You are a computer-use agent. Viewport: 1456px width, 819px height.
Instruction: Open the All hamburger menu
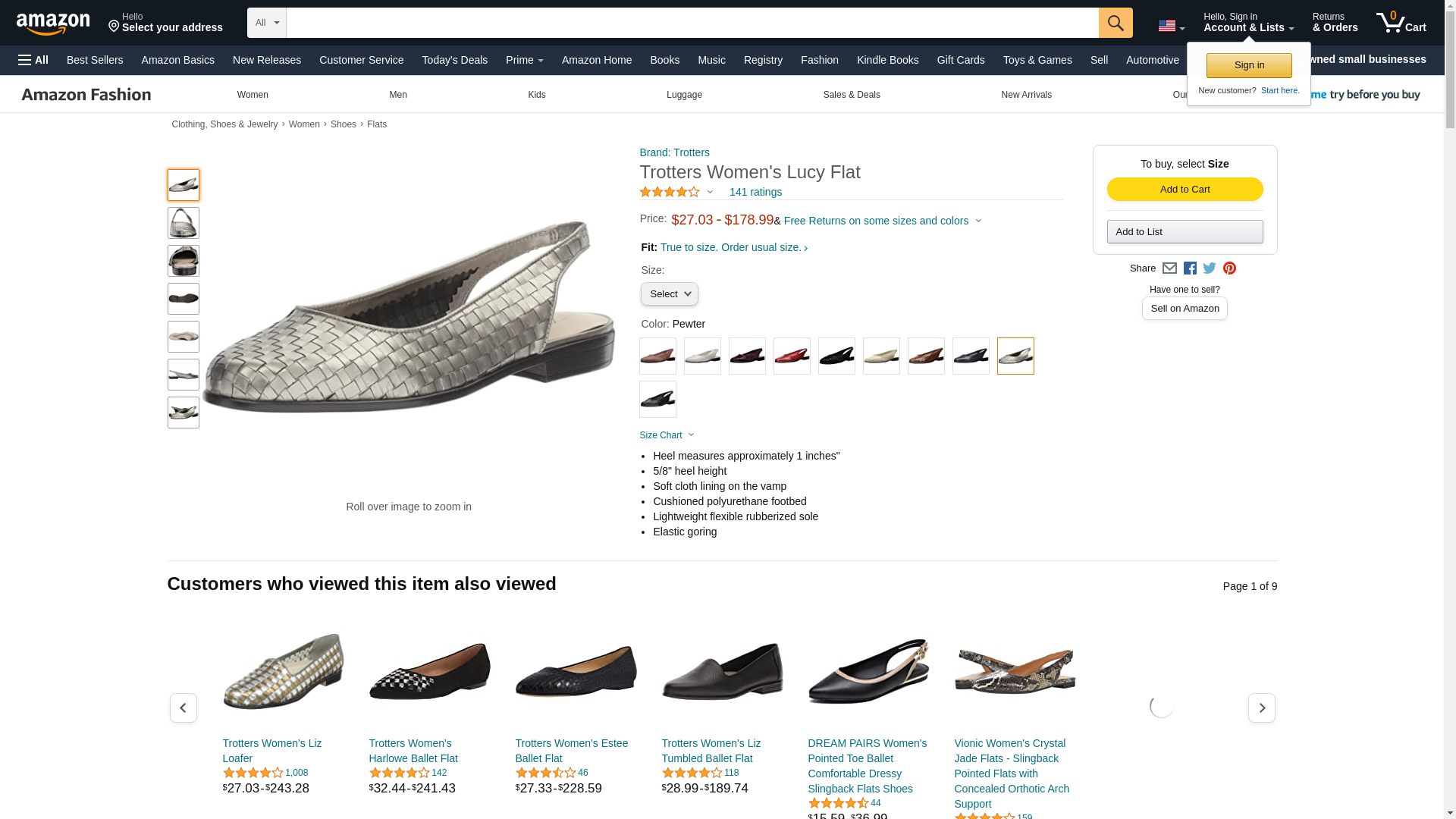33,60
